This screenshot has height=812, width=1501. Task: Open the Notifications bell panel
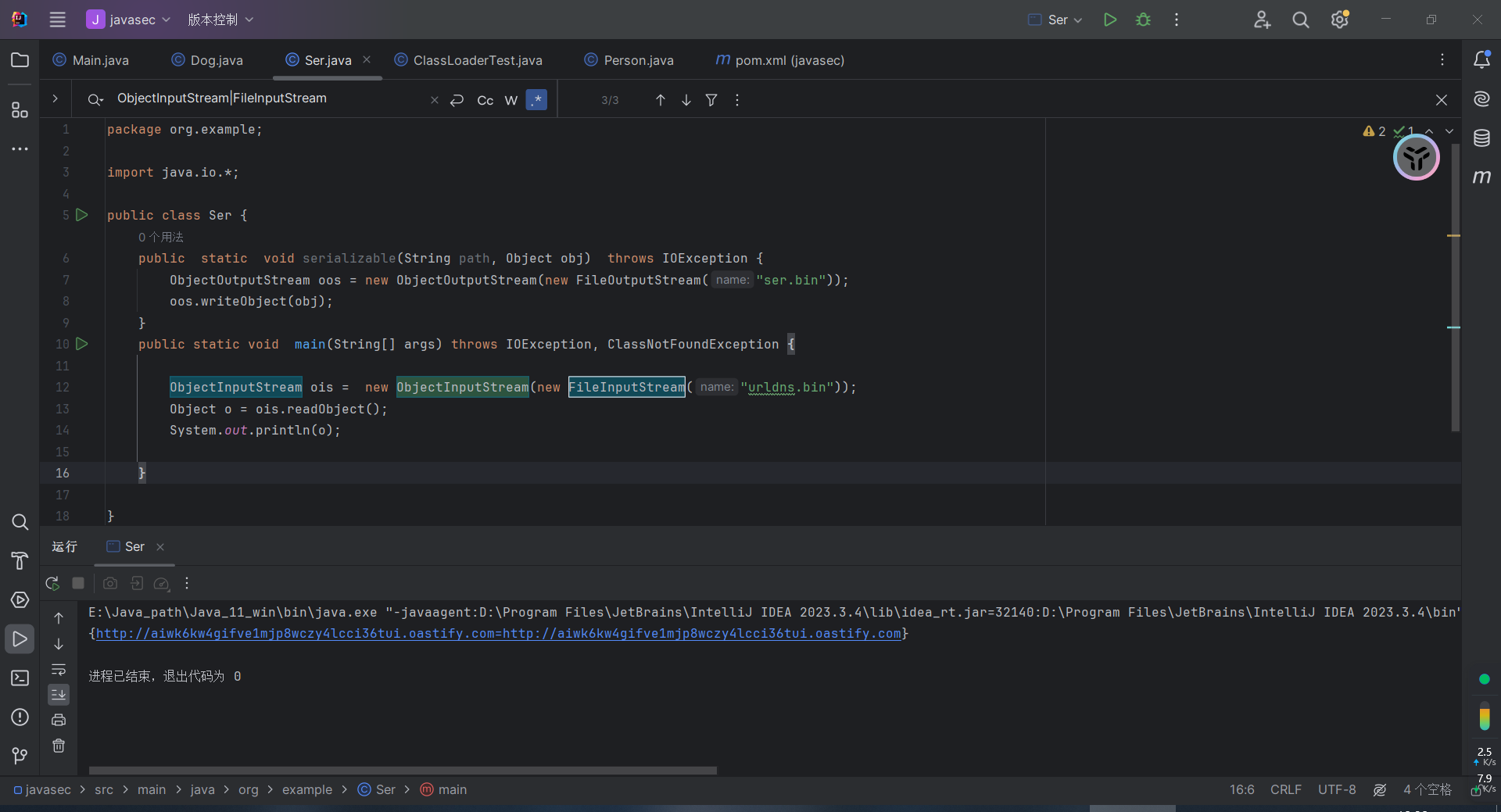(1481, 60)
